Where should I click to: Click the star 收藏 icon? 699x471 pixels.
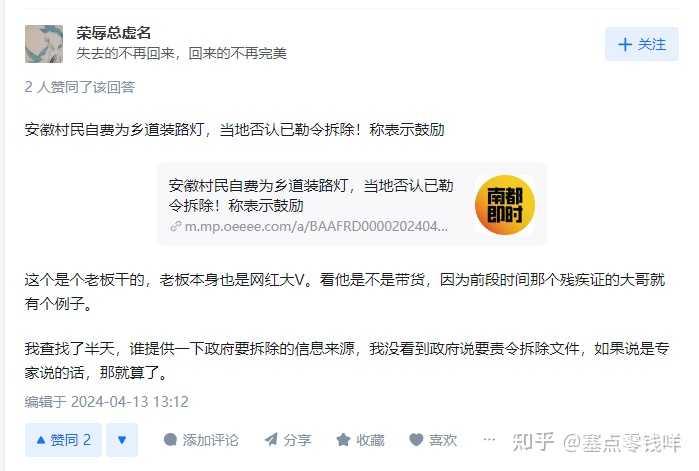point(343,440)
